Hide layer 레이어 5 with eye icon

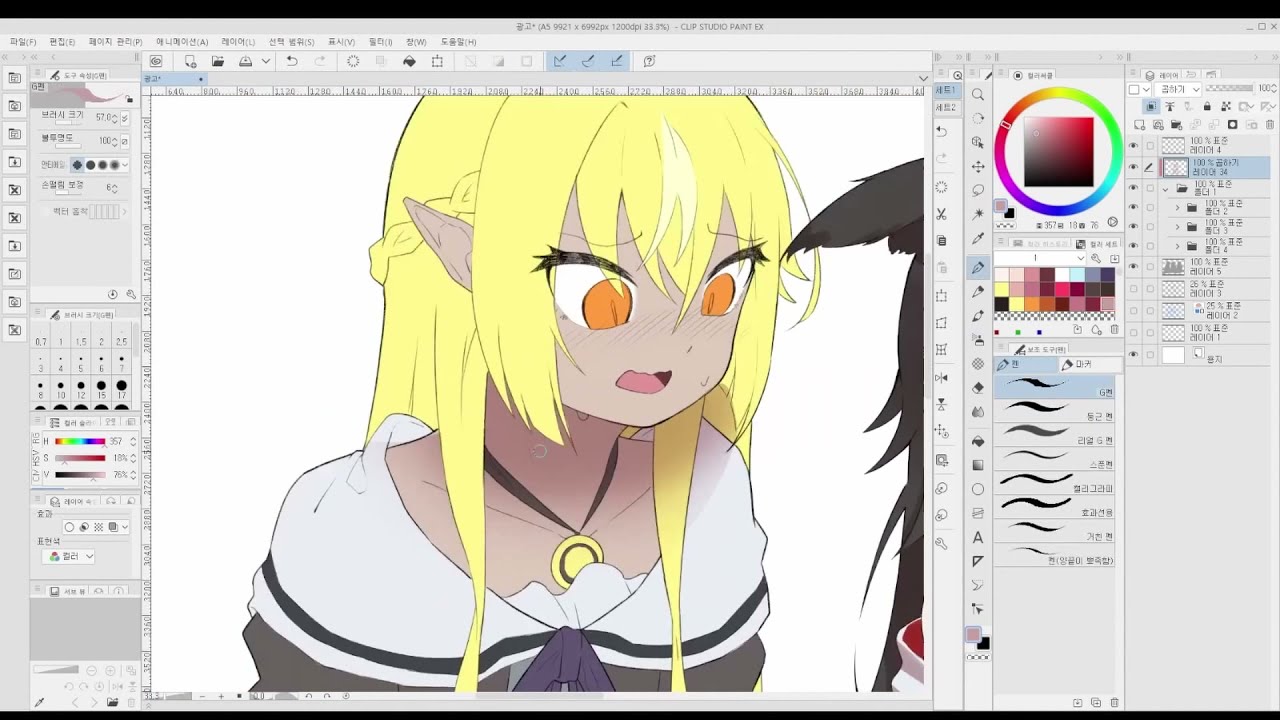1133,267
